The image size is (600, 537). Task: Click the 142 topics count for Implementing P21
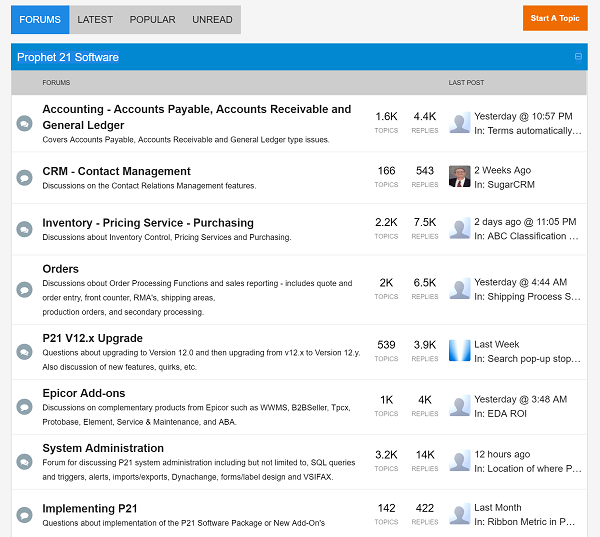point(386,508)
